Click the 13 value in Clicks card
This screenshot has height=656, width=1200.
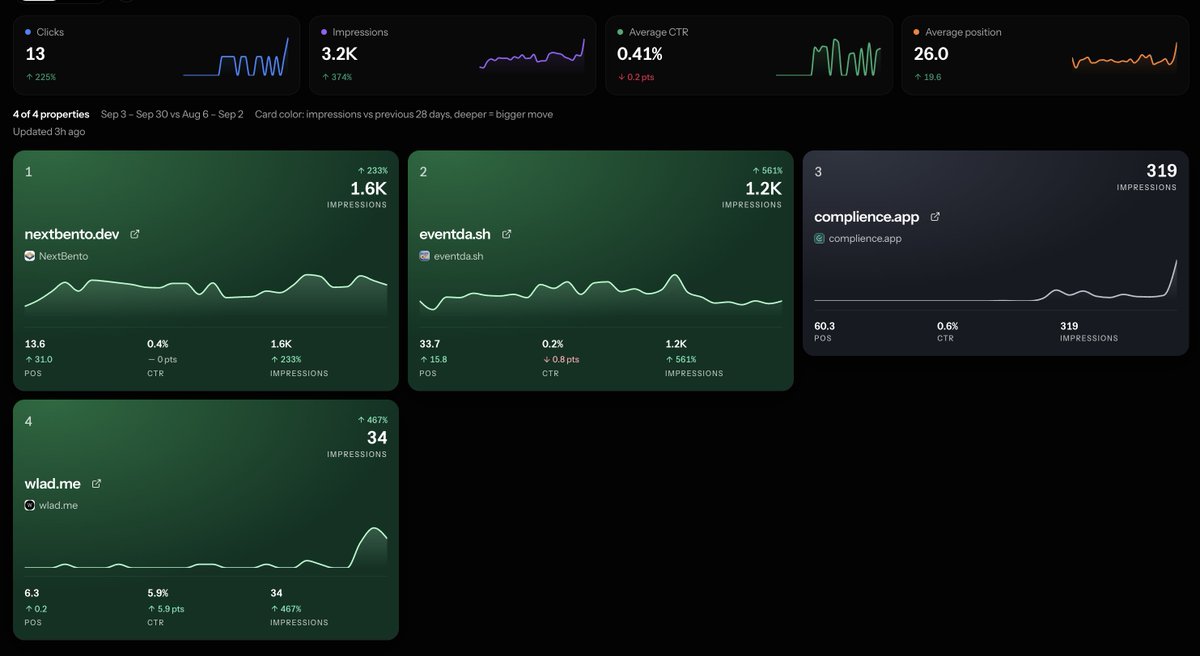(35, 54)
